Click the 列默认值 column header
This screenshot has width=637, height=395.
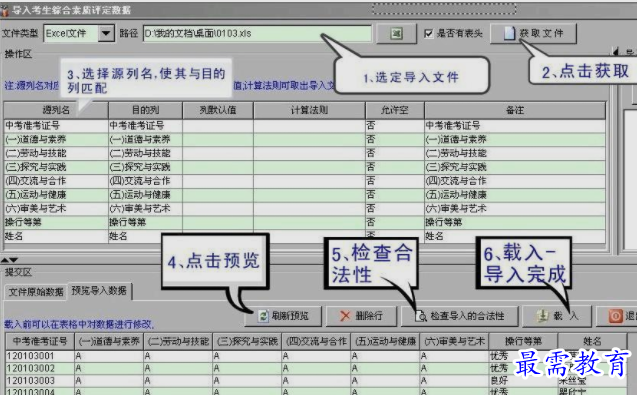pos(218,110)
